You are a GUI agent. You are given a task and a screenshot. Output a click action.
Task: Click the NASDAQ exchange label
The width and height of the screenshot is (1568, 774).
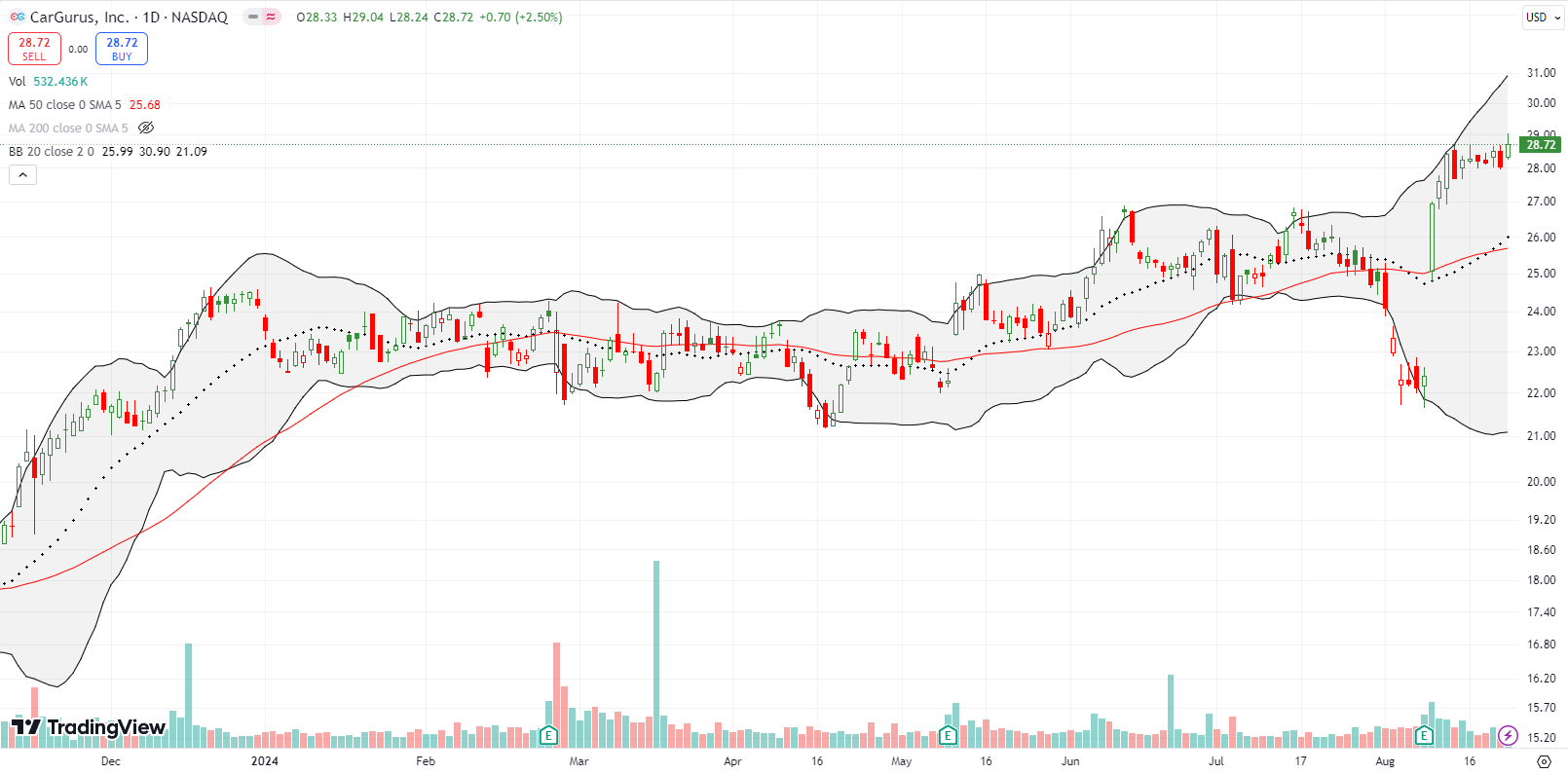200,17
